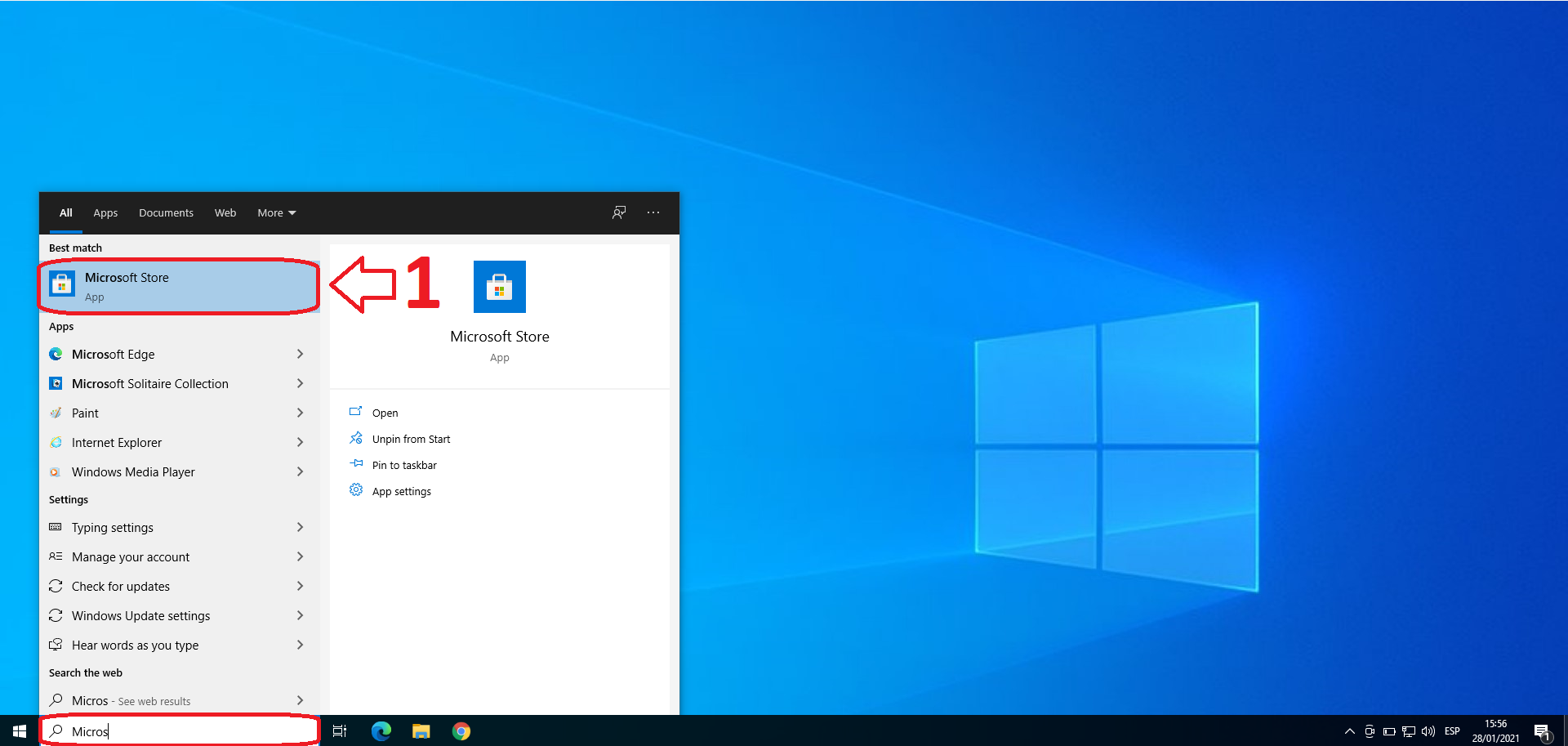
Task: Open the three-dot options menu in search panel
Action: [653, 212]
